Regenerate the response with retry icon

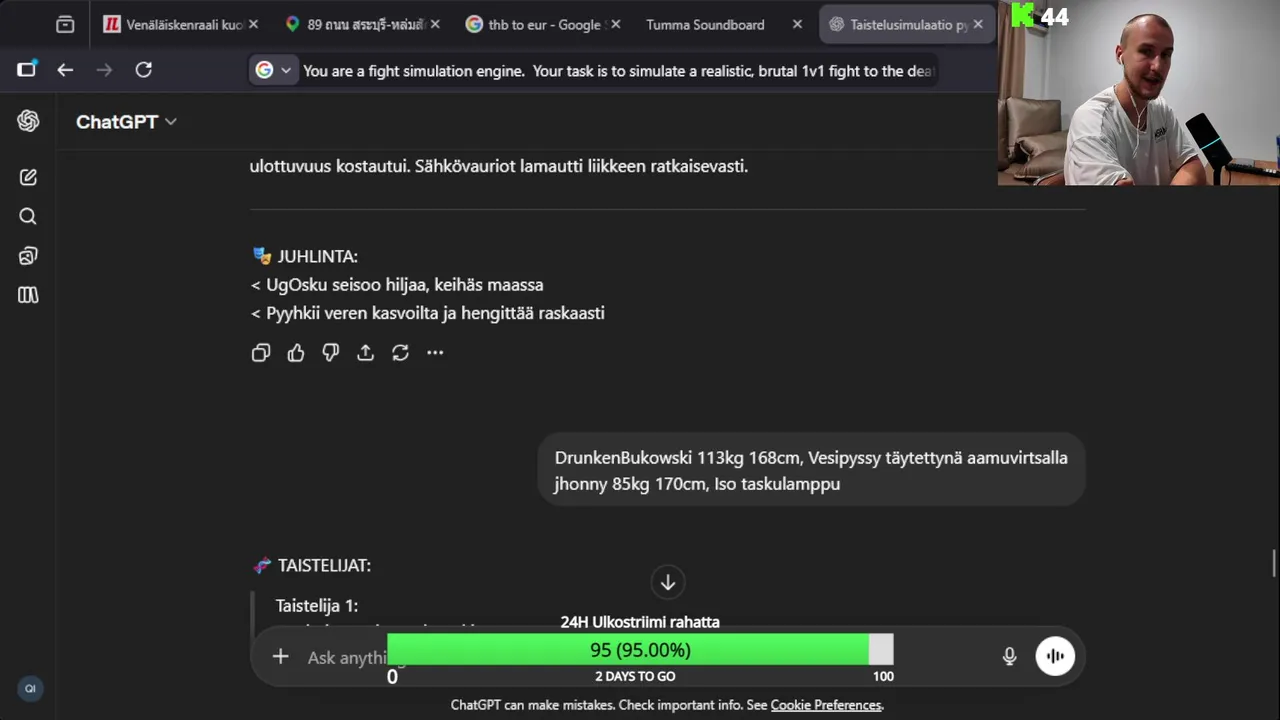click(x=400, y=352)
